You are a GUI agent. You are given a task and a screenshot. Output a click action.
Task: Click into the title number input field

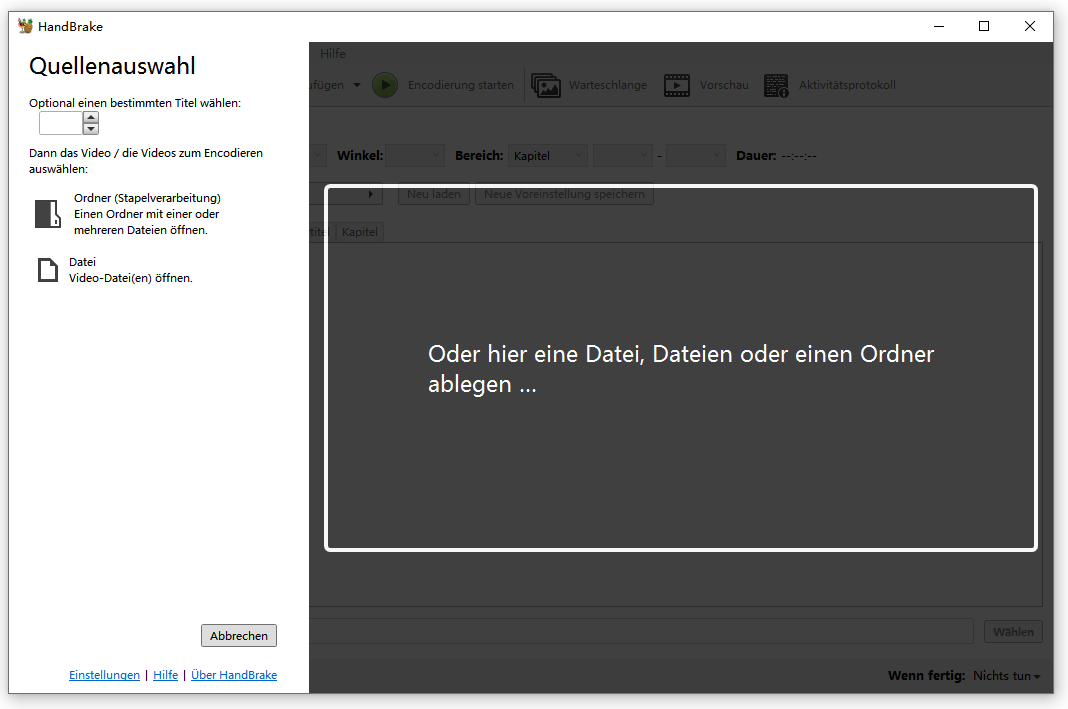tap(60, 123)
